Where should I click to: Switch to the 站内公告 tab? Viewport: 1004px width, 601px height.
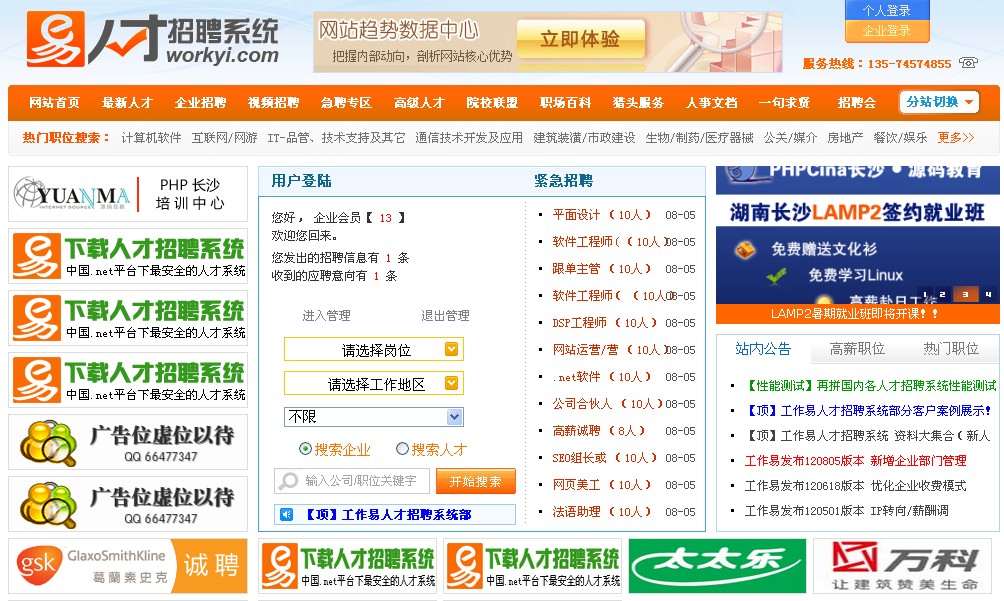(763, 349)
